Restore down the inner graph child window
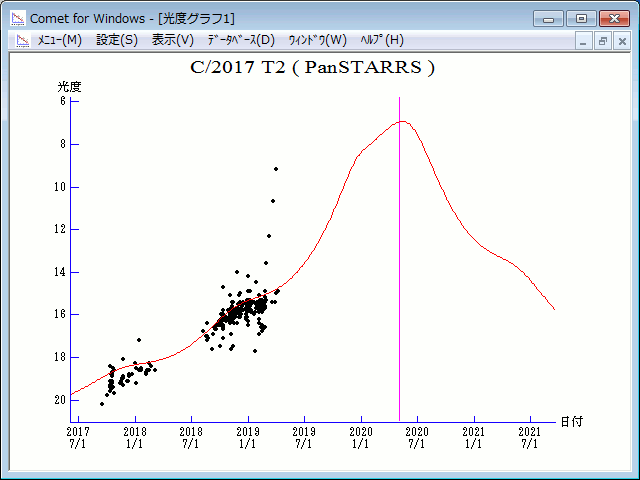This screenshot has width=640, height=480. [x=603, y=41]
